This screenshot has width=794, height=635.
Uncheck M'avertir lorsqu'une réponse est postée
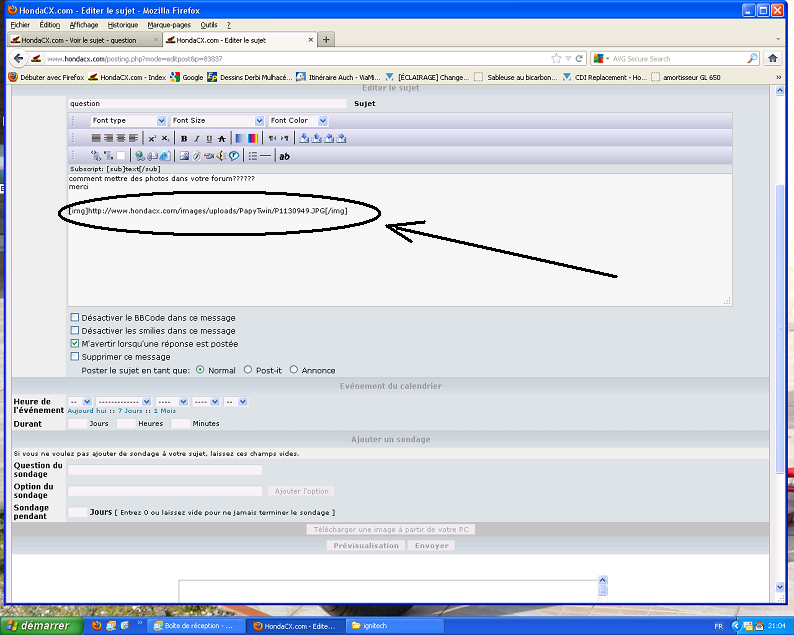(x=75, y=343)
